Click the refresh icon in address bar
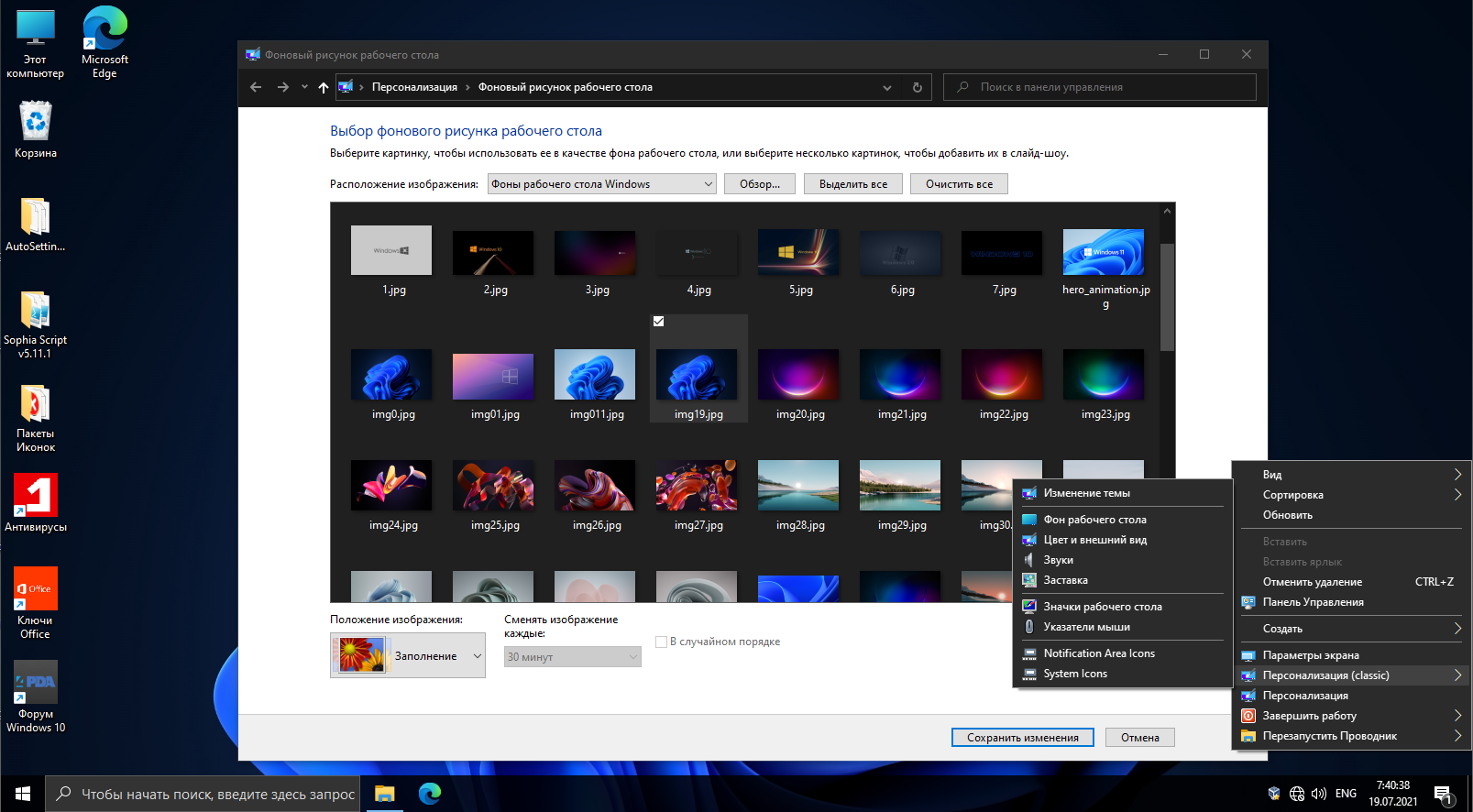The height and width of the screenshot is (812, 1473). point(917,87)
